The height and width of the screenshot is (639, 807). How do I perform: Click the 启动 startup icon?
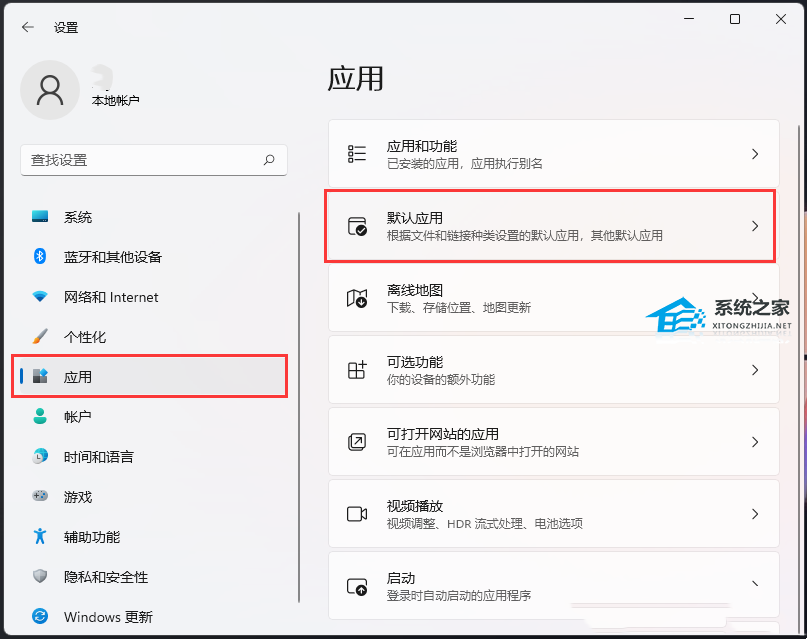[x=357, y=587]
